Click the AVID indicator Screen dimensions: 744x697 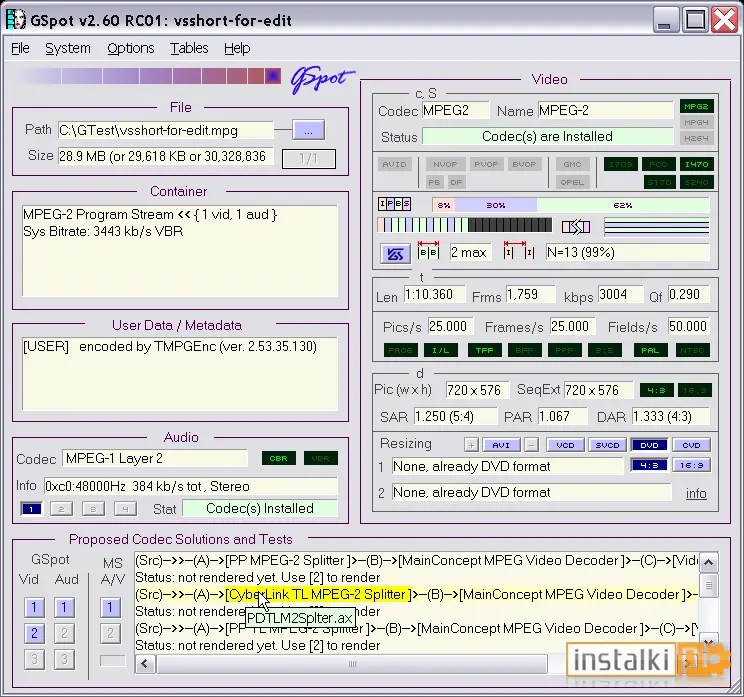[394, 164]
